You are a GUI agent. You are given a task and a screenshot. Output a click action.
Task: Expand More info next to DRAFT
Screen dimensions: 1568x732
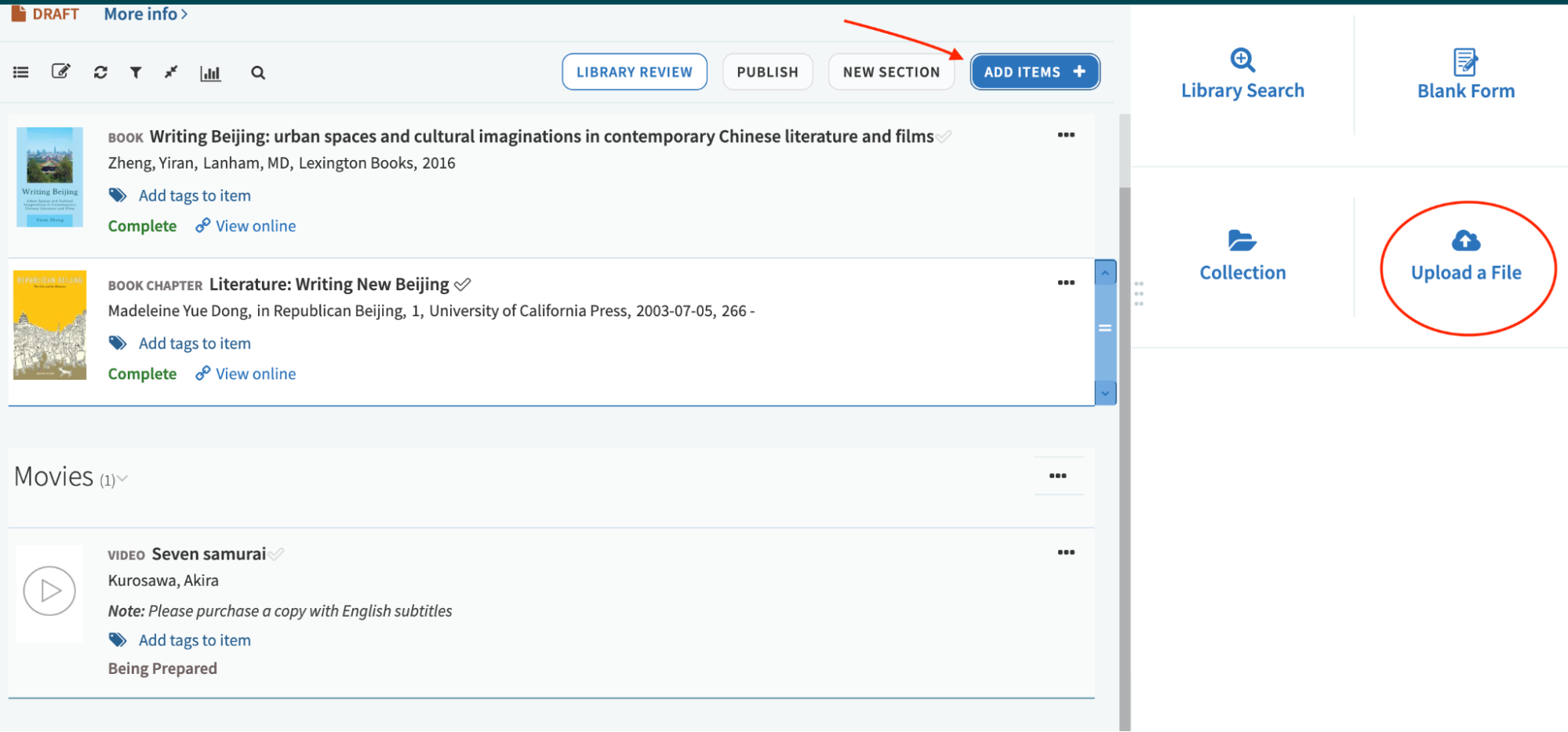coord(146,14)
